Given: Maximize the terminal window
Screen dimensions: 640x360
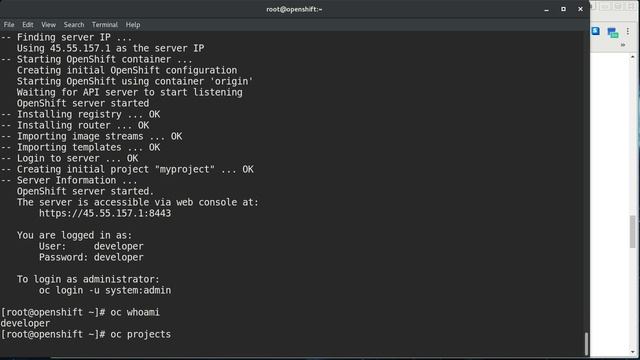Looking at the screenshot, I should click(563, 9).
